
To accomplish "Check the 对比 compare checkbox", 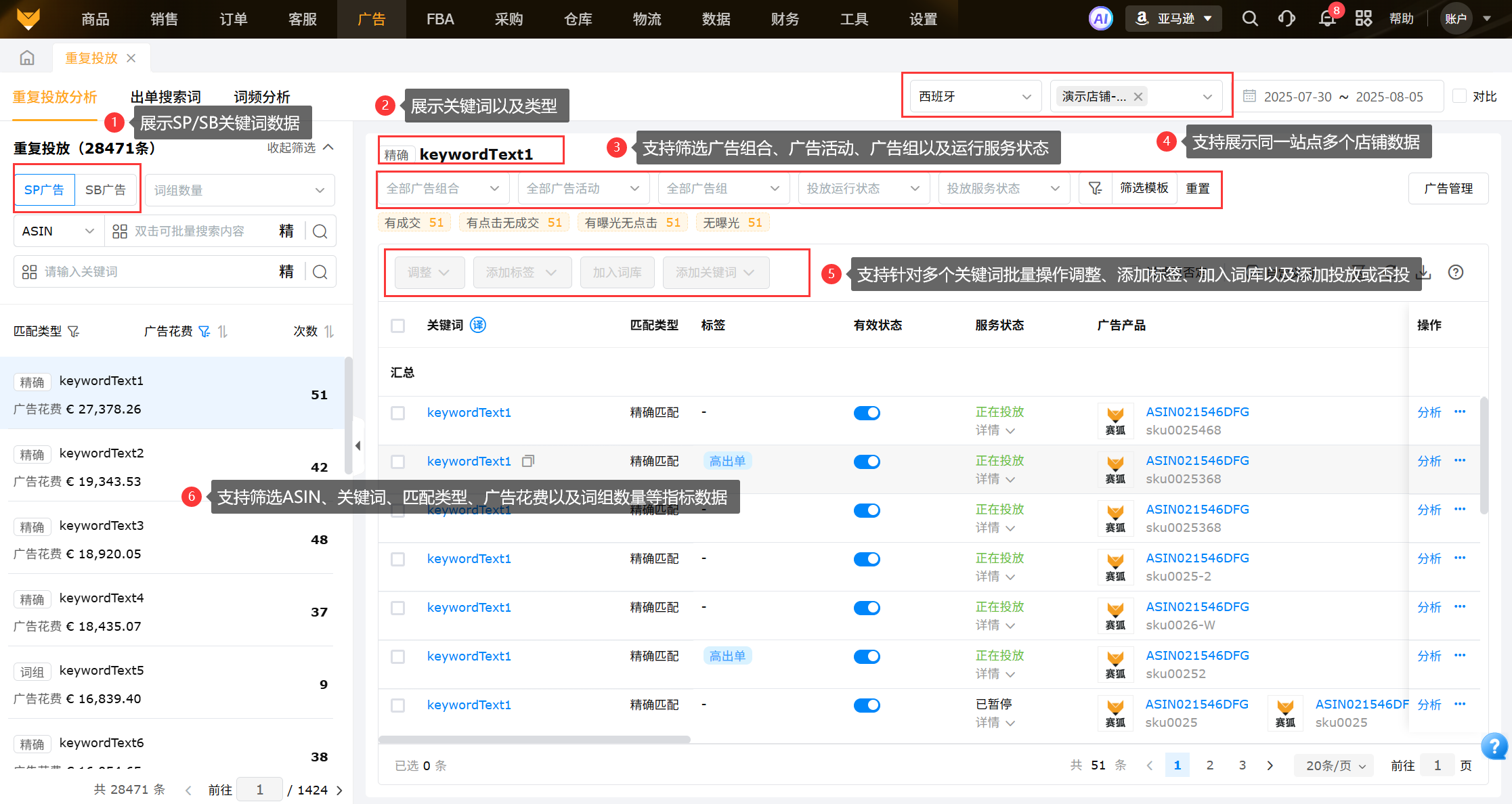I will pyautogui.click(x=1460, y=97).
